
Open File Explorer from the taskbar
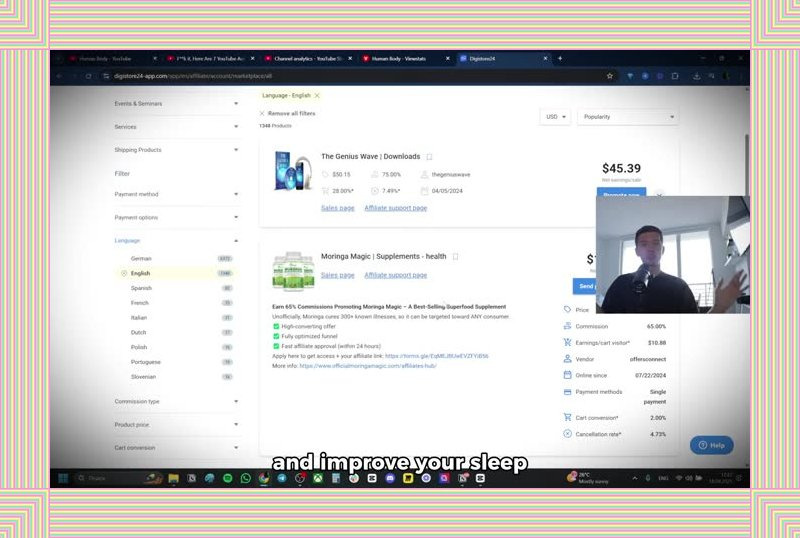(x=173, y=478)
